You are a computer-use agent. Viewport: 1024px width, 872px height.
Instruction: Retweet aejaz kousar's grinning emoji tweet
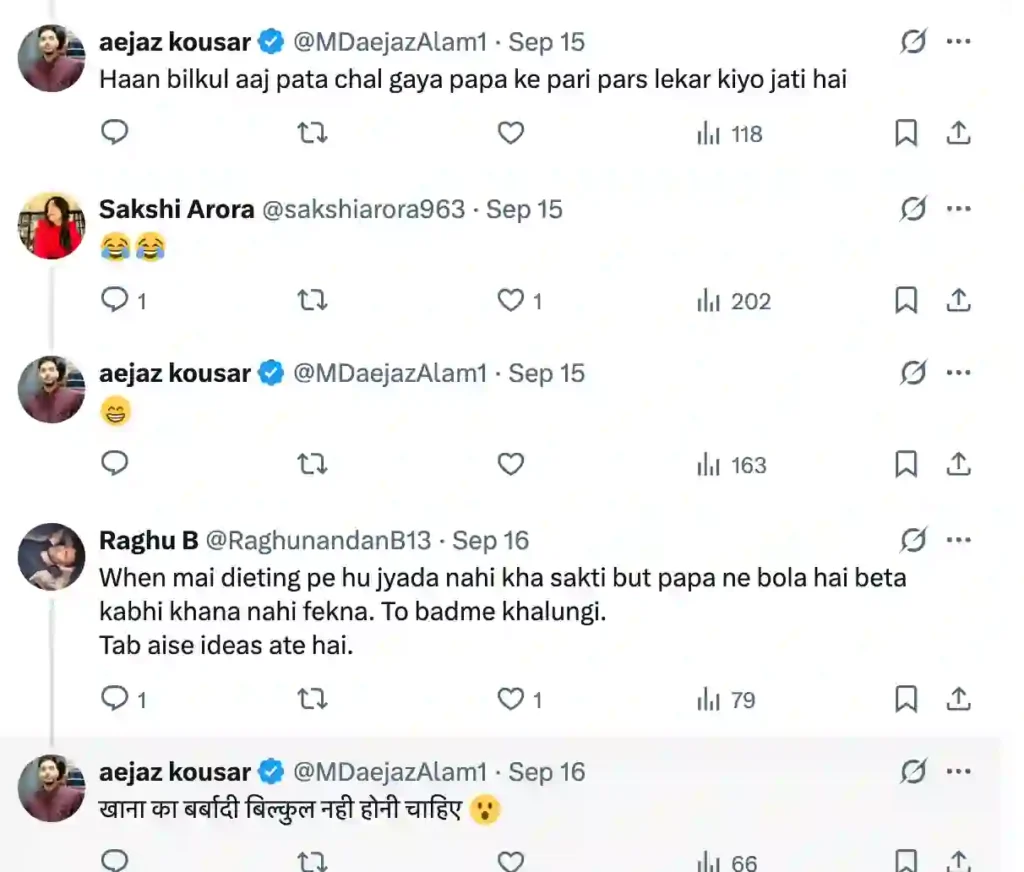click(313, 464)
